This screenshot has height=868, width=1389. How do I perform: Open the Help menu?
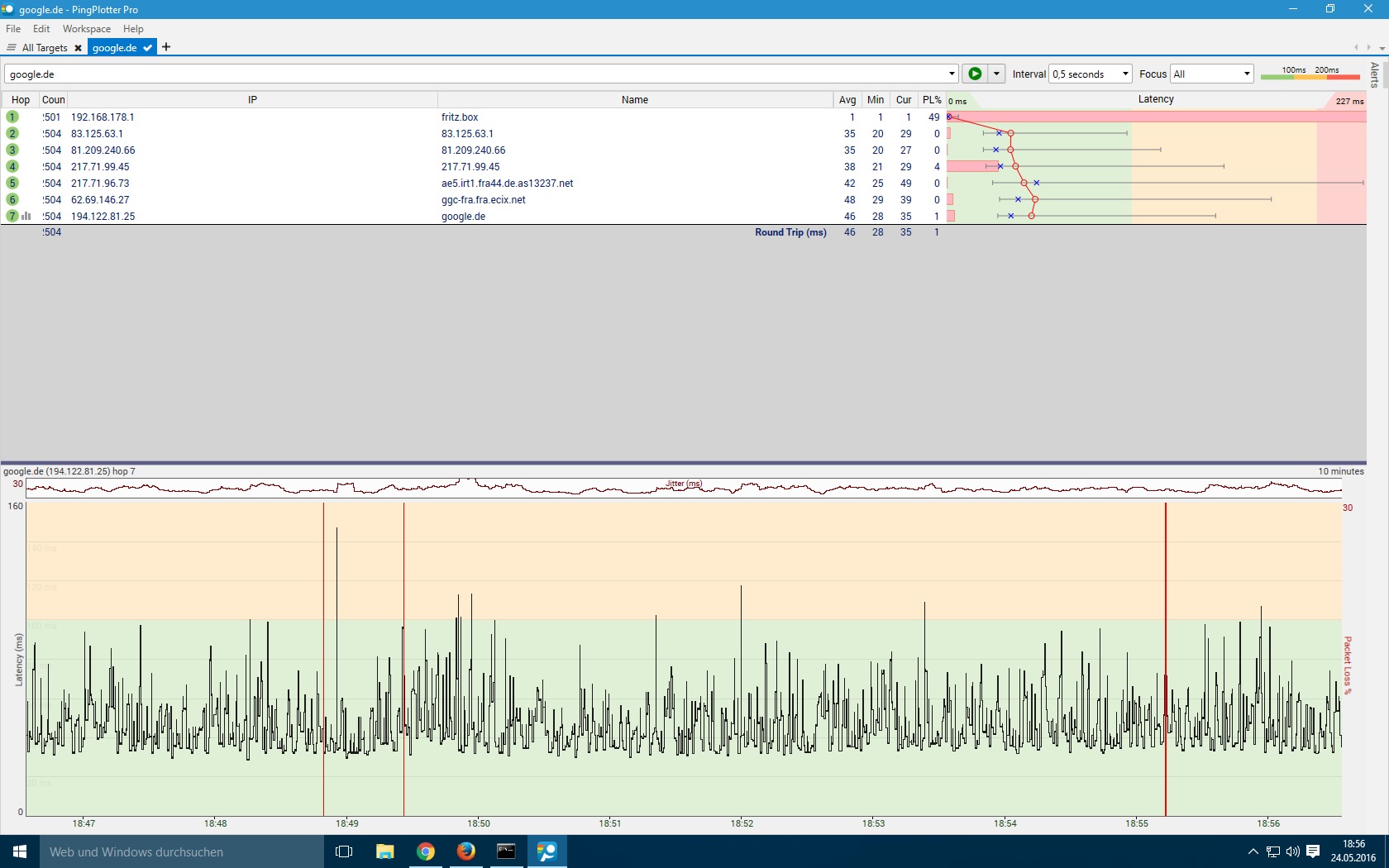133,29
